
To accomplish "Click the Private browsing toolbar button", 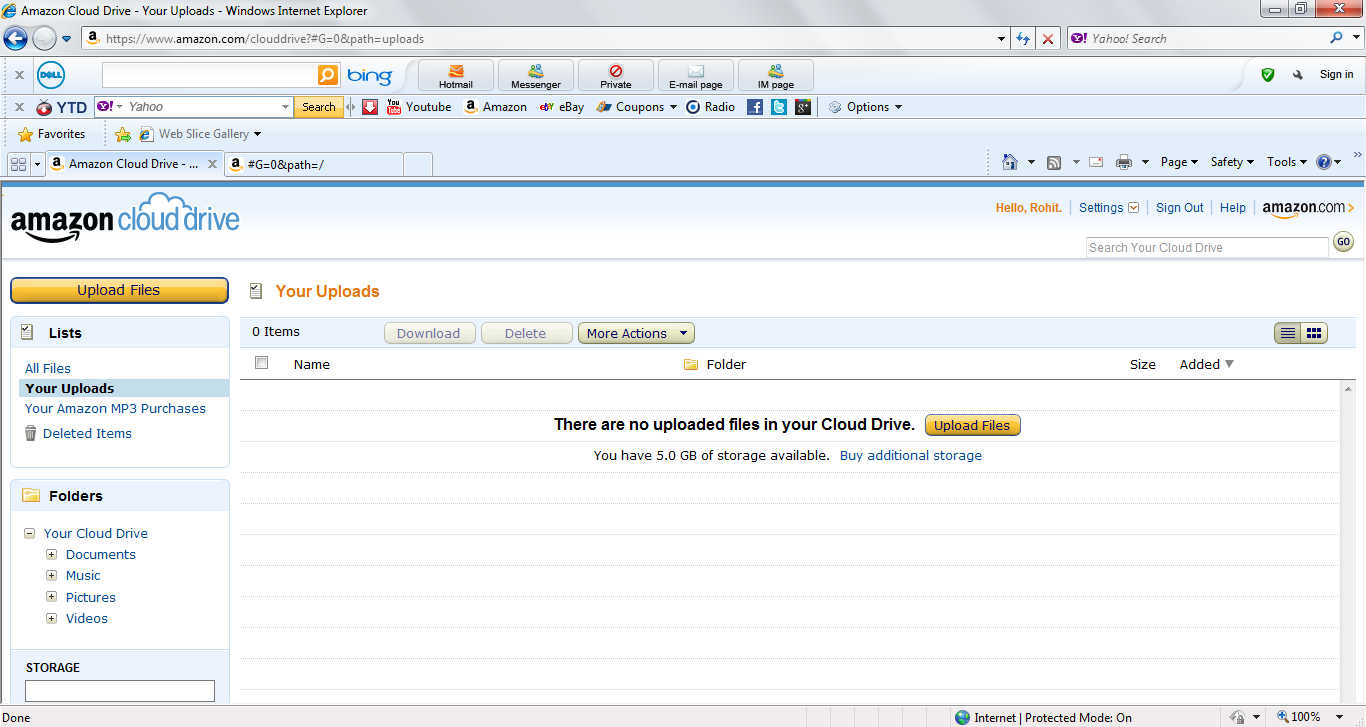I will coord(616,76).
